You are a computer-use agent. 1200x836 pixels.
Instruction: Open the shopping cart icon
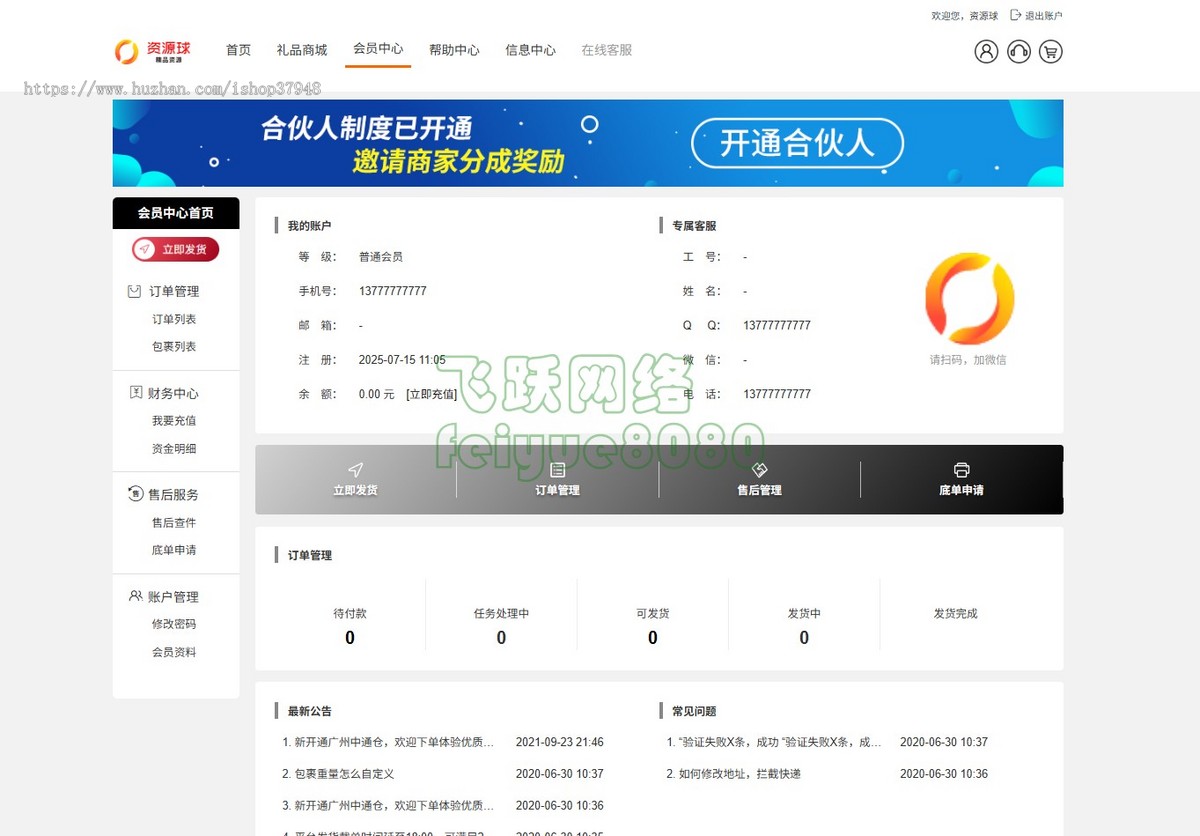1050,52
